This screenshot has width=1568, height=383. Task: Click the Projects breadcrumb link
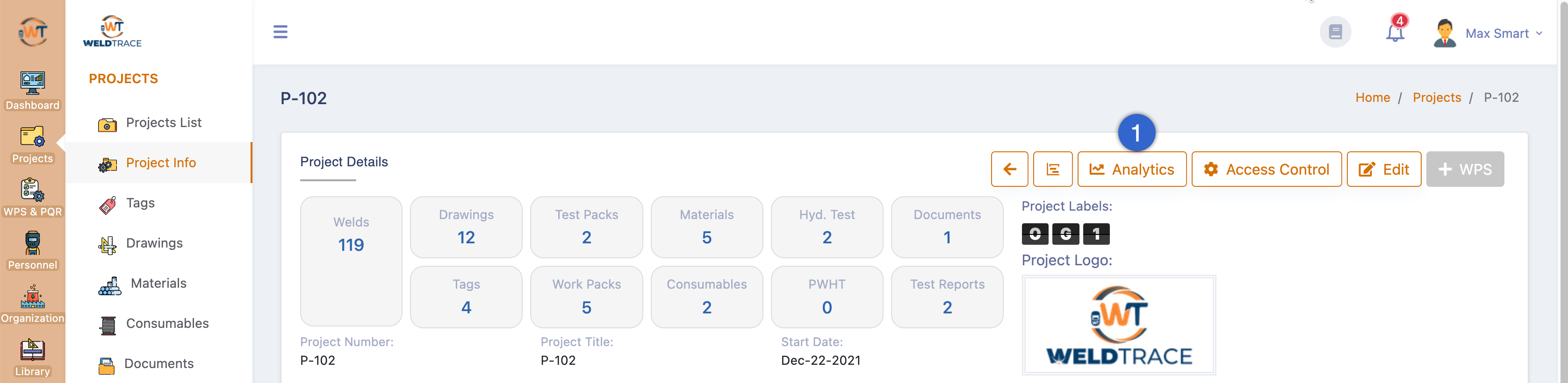[1436, 98]
